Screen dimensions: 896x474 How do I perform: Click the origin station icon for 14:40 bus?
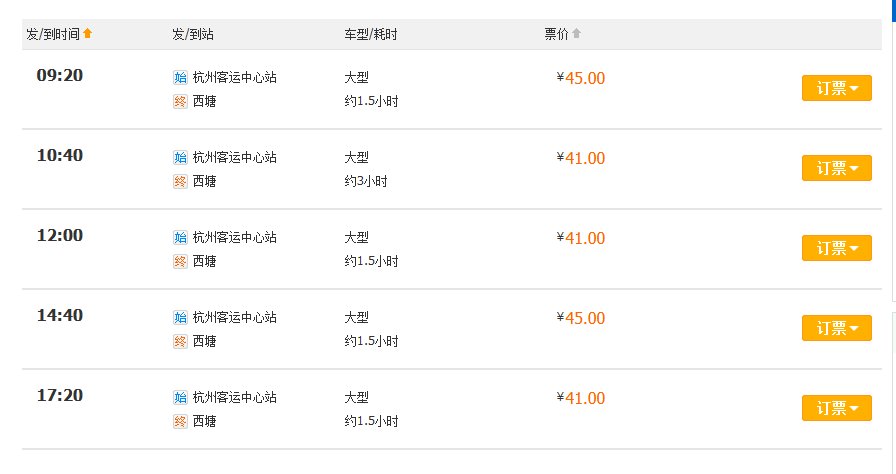[180, 317]
